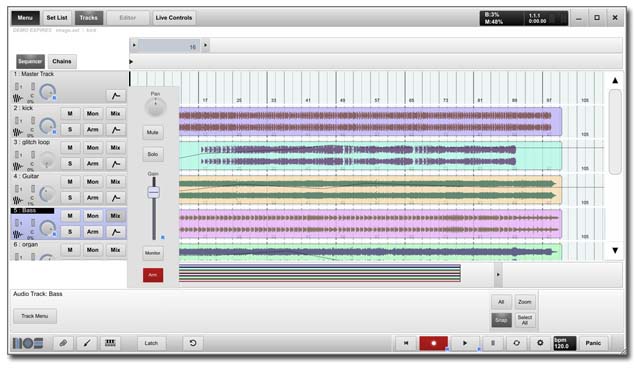Open automation curve for Guitar track

coord(116,198)
